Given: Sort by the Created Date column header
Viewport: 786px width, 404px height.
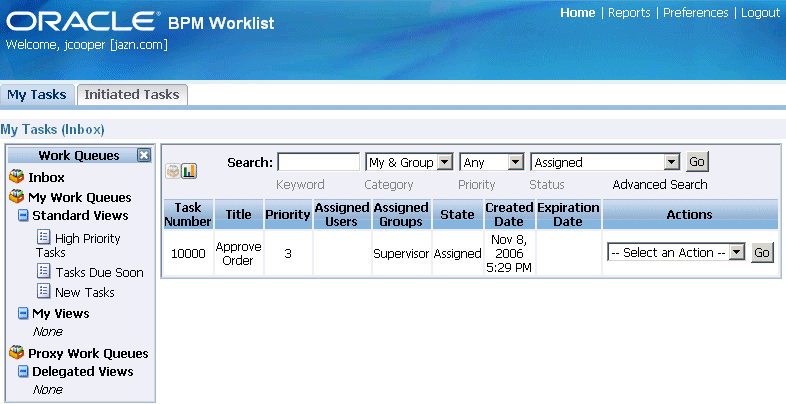Looking at the screenshot, I should 509,215.
